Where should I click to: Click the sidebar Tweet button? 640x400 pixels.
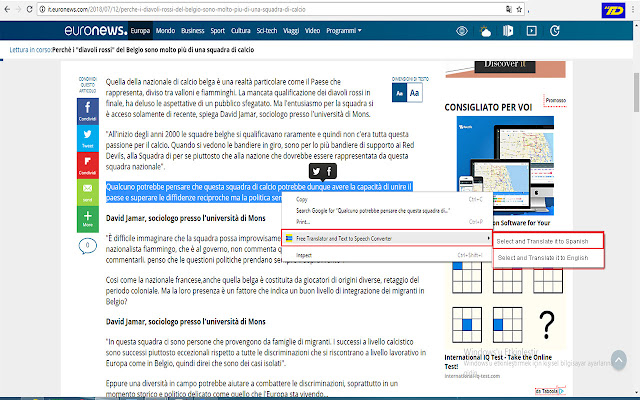tap(87, 138)
